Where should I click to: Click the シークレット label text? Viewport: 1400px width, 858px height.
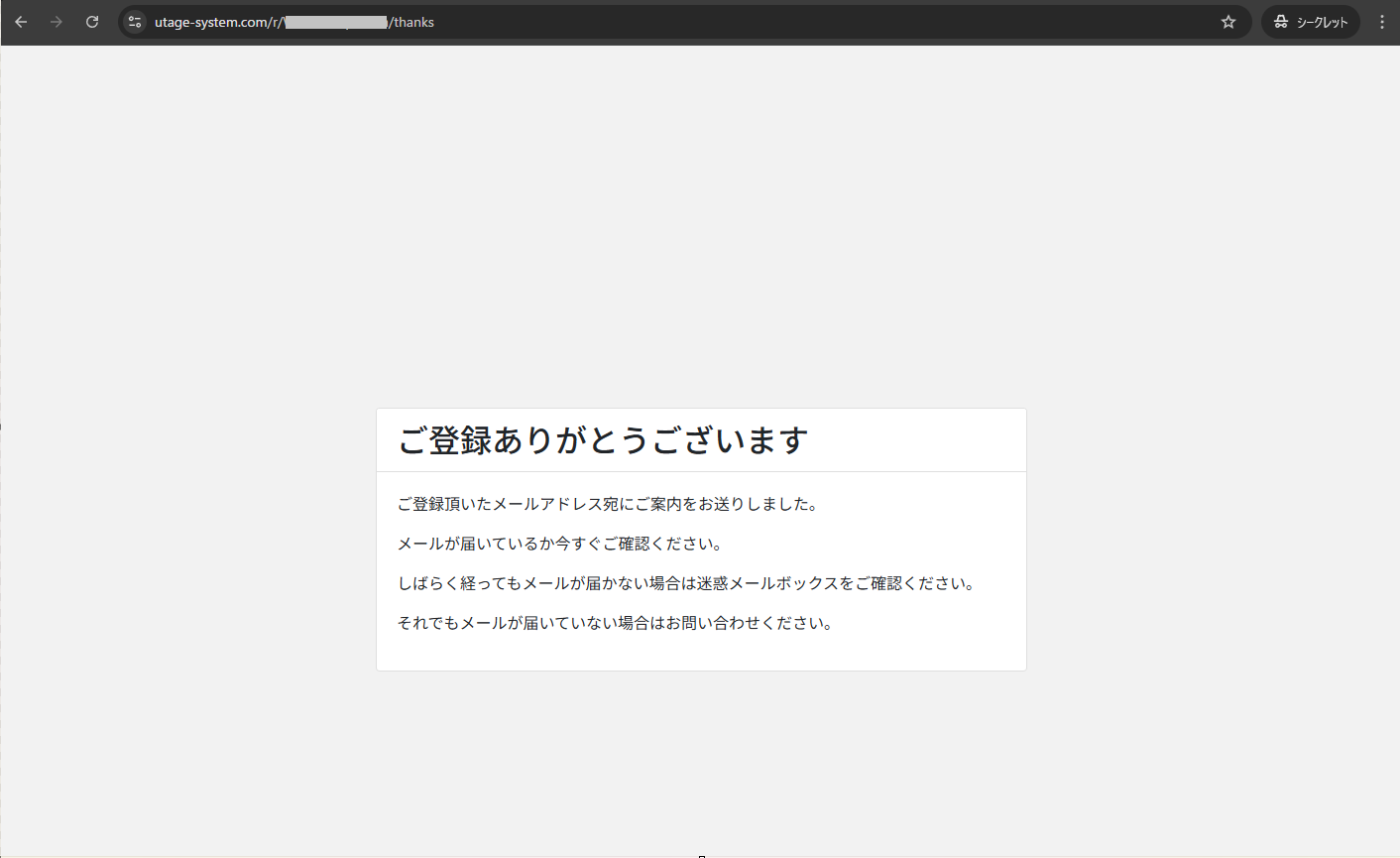coord(1323,22)
